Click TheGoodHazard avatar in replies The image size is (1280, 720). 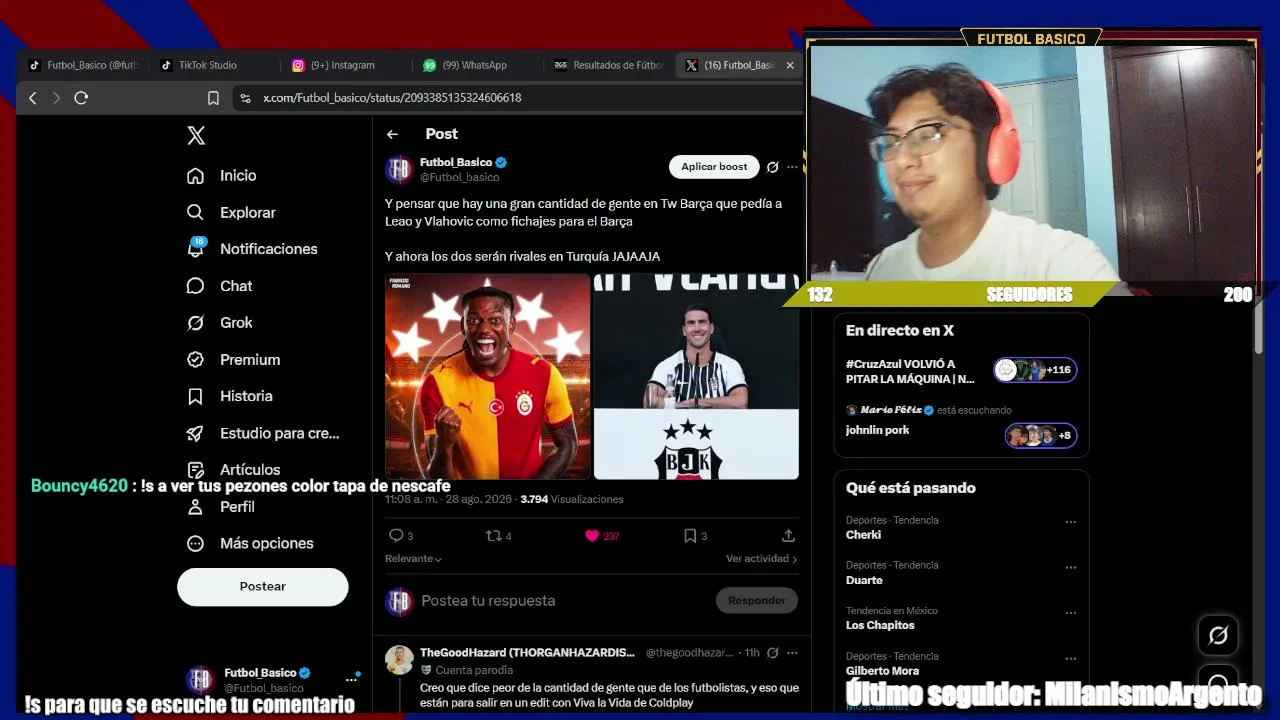click(x=400, y=660)
